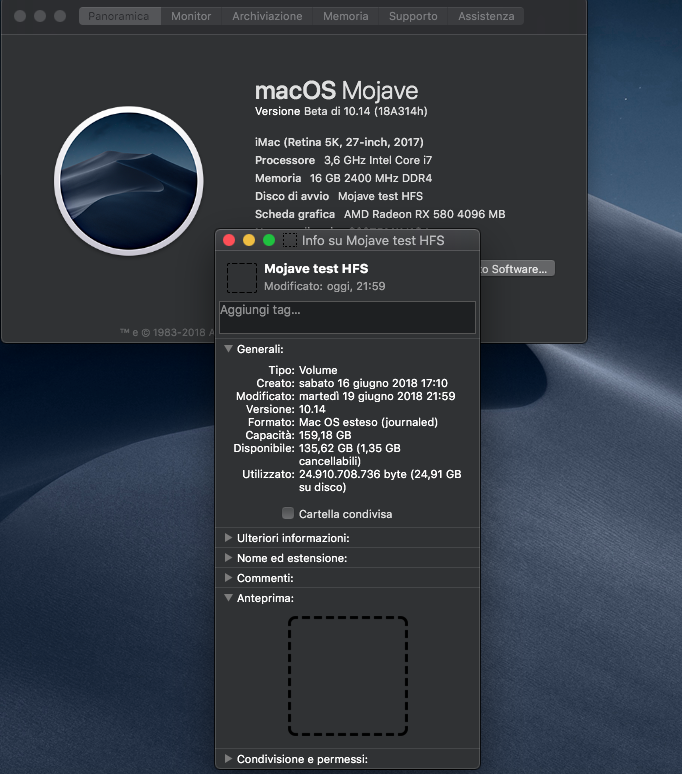Open the Assistenza tab
This screenshot has height=774, width=682.
pos(486,16)
